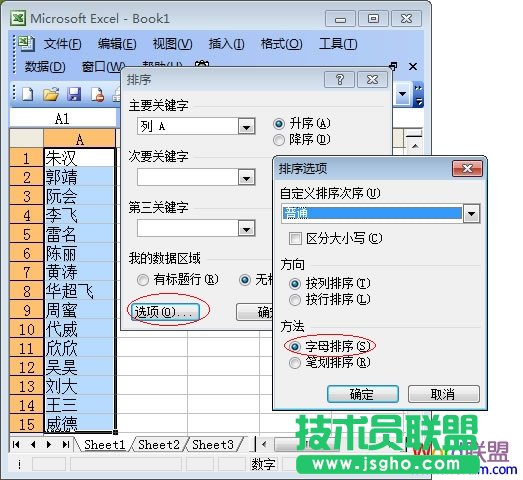Switch to Sheet3 tab
Viewport: 523px width, 480px height.
point(213,444)
